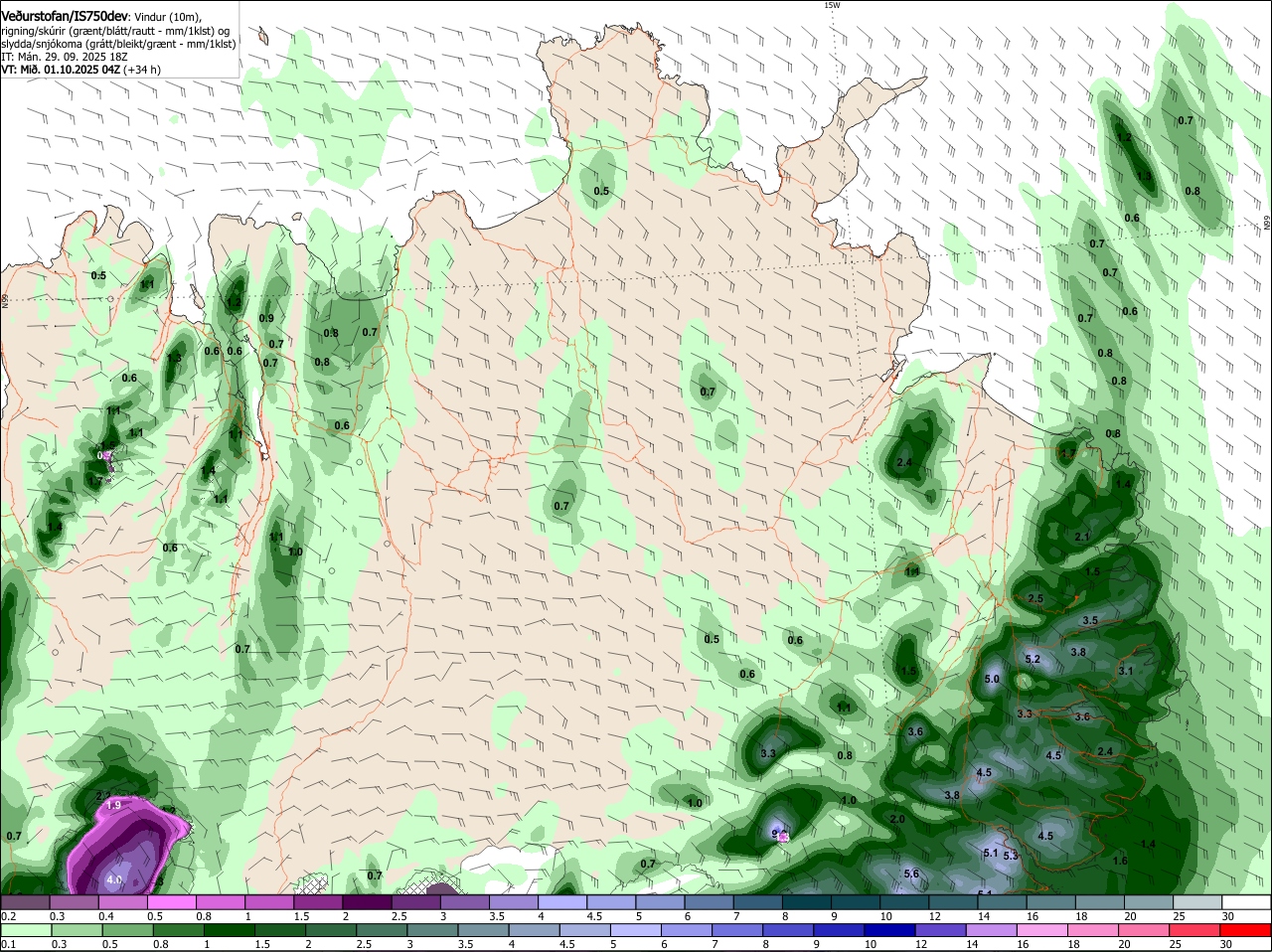Click the 5.2 precipitation value on the map

(x=1032, y=659)
